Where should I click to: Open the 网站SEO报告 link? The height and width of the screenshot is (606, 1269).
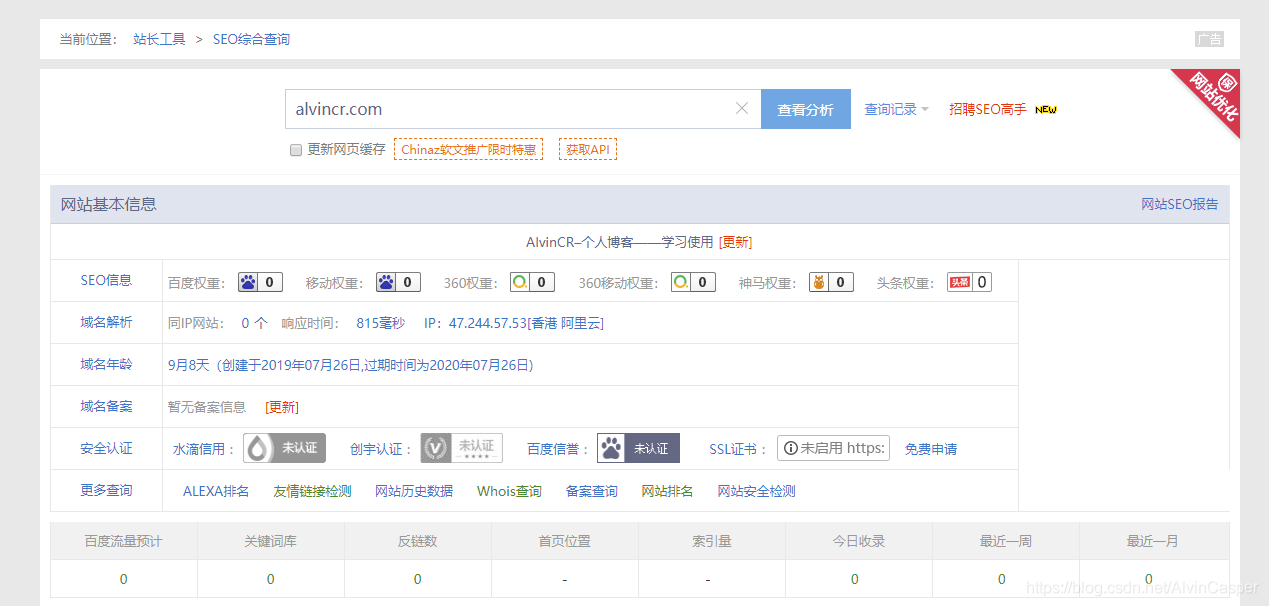point(1180,204)
